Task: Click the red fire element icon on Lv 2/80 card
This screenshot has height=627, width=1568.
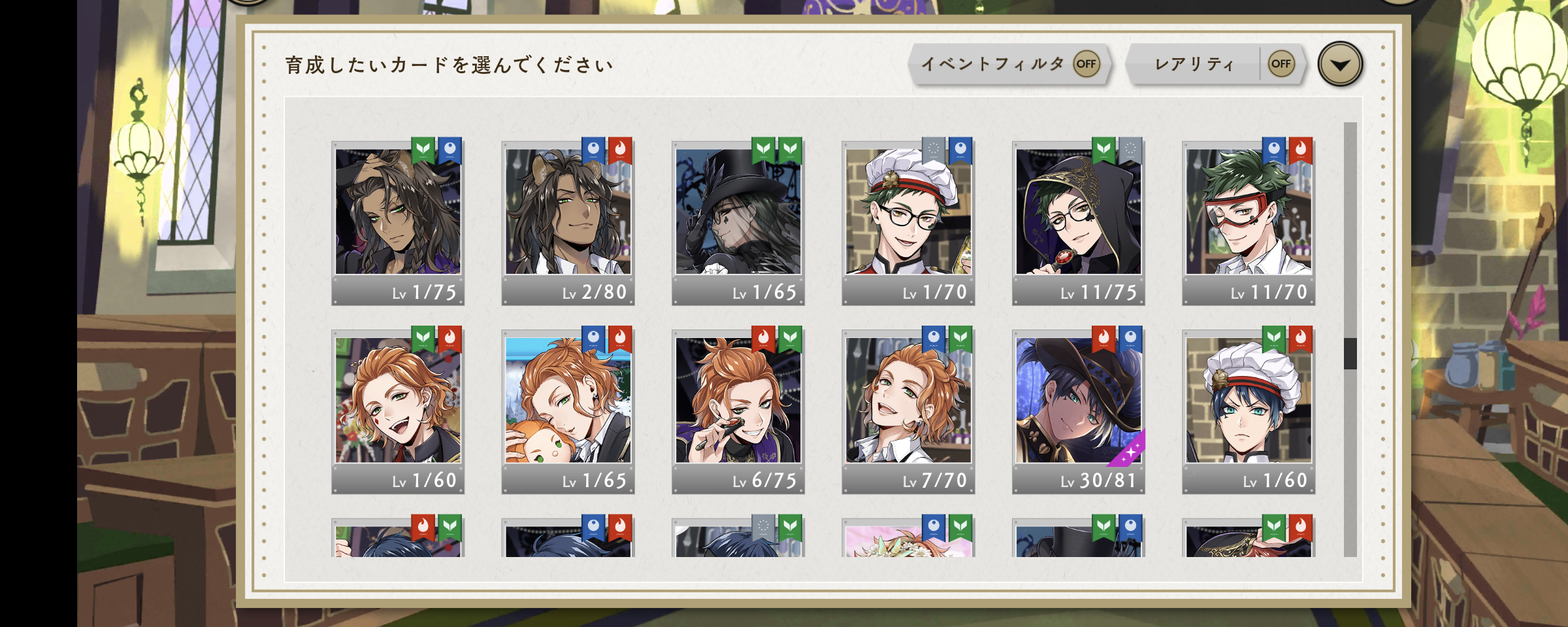Action: point(620,150)
